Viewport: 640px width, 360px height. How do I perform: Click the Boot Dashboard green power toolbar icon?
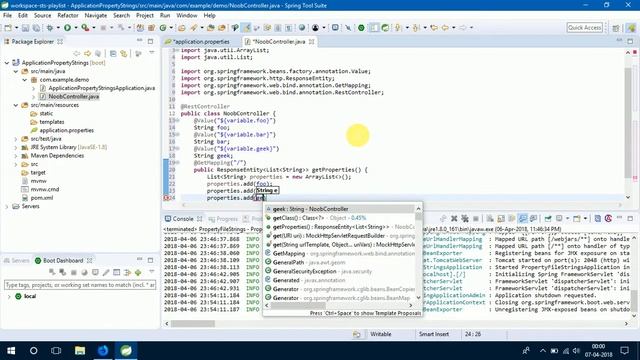click(361, 28)
